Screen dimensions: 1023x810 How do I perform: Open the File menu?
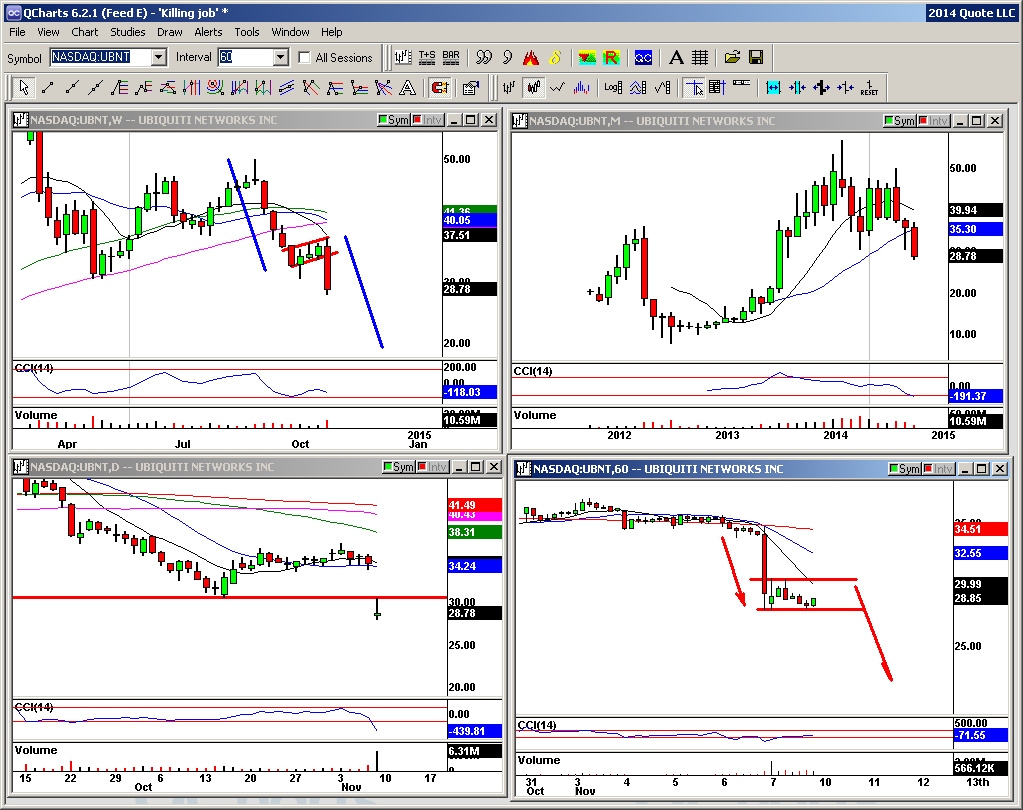[17, 32]
